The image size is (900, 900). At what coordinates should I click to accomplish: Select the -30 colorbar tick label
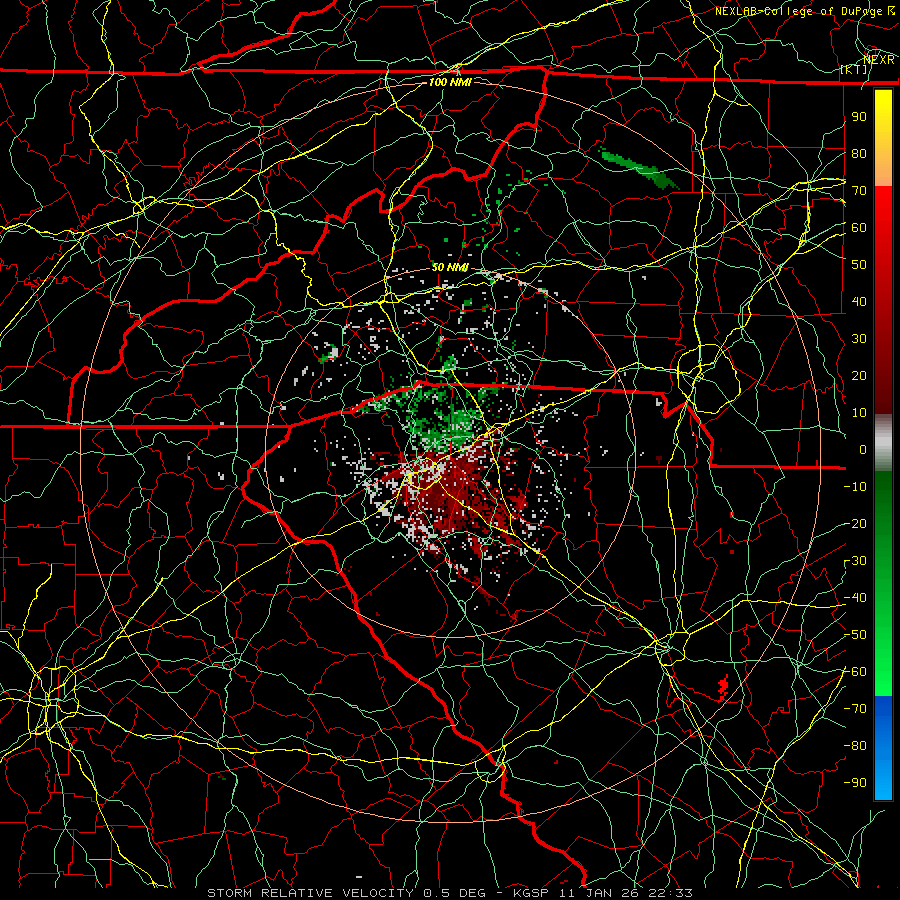click(x=855, y=561)
